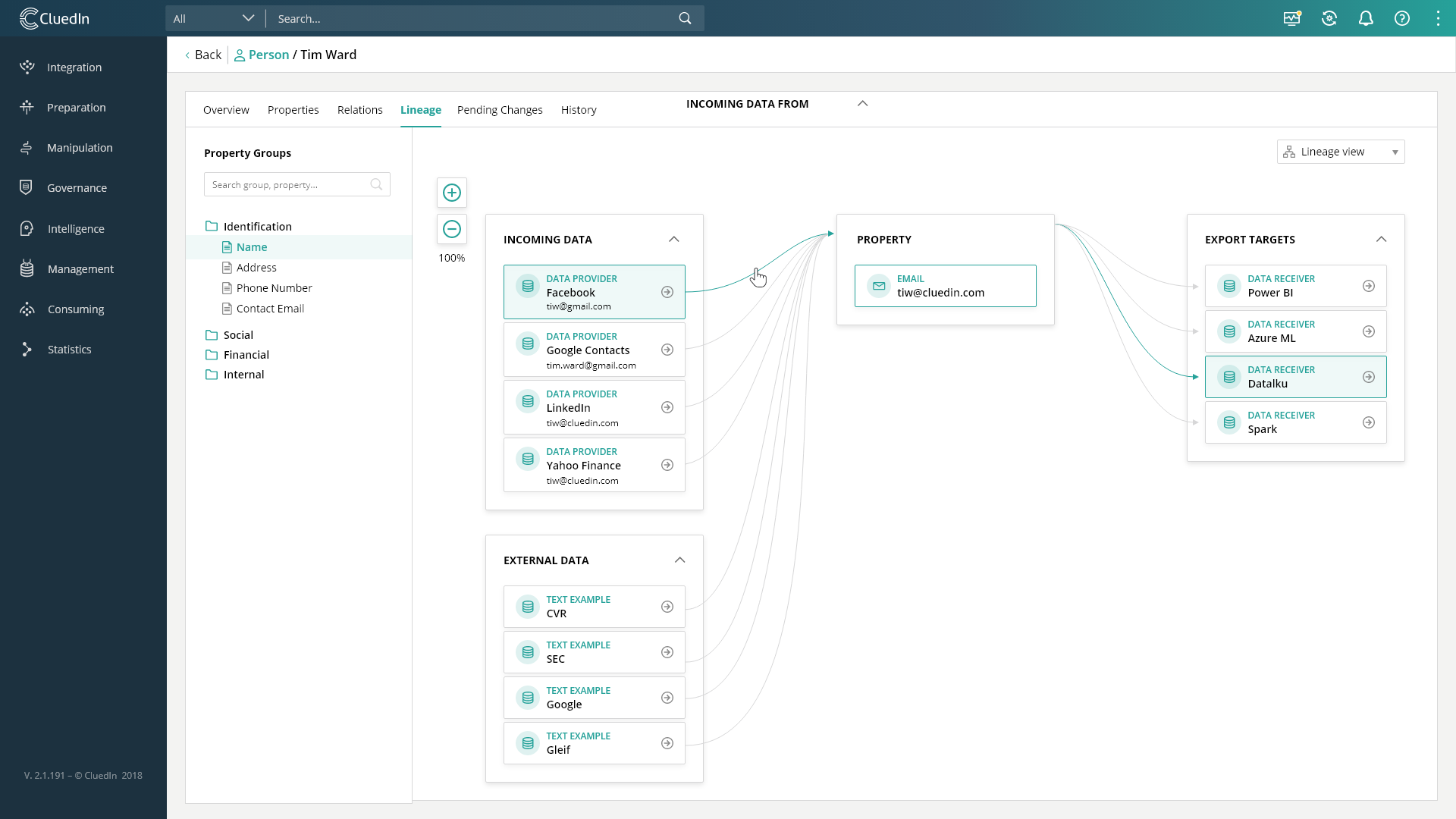The width and height of the screenshot is (1456, 819).
Task: Collapse the External Data panel chevron
Action: (680, 559)
